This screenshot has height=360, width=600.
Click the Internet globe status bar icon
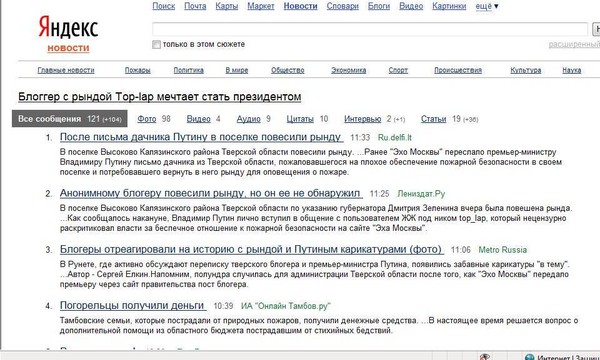(x=530, y=357)
